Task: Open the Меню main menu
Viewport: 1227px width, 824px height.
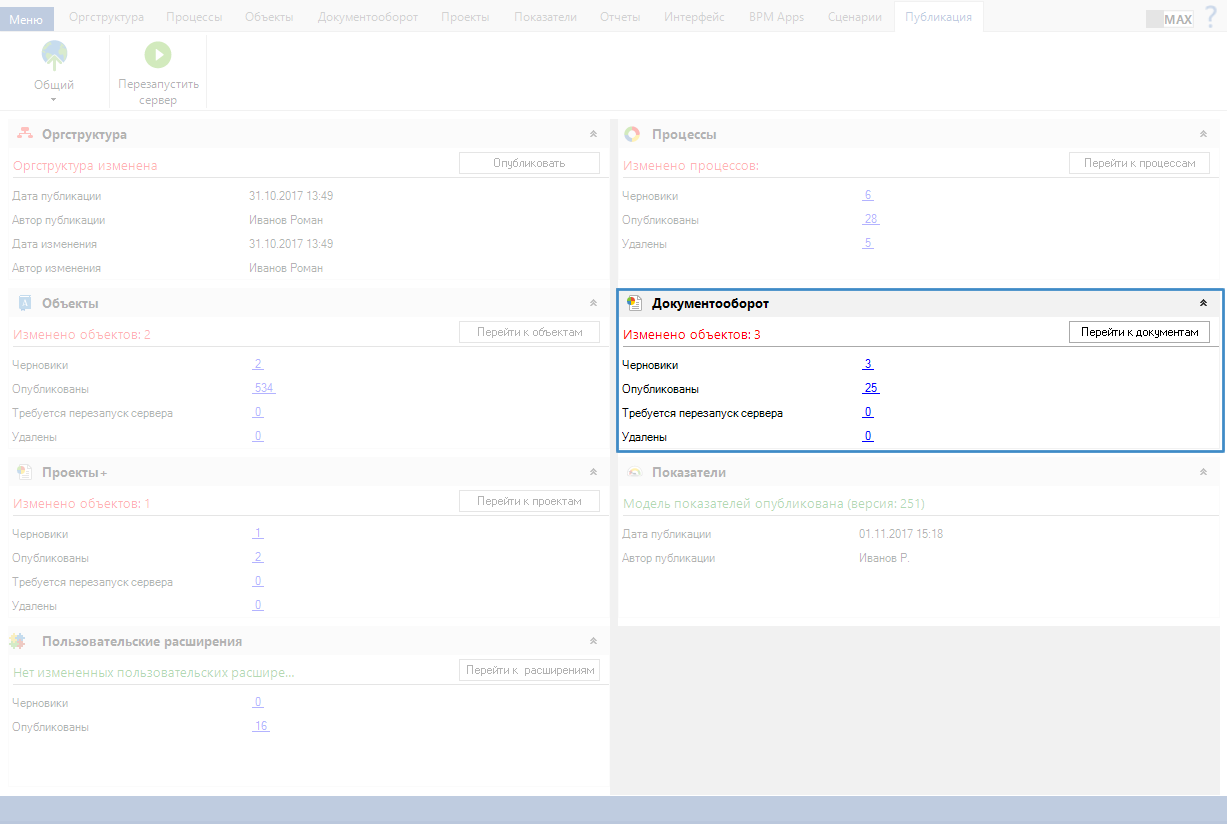Action: pyautogui.click(x=26, y=19)
